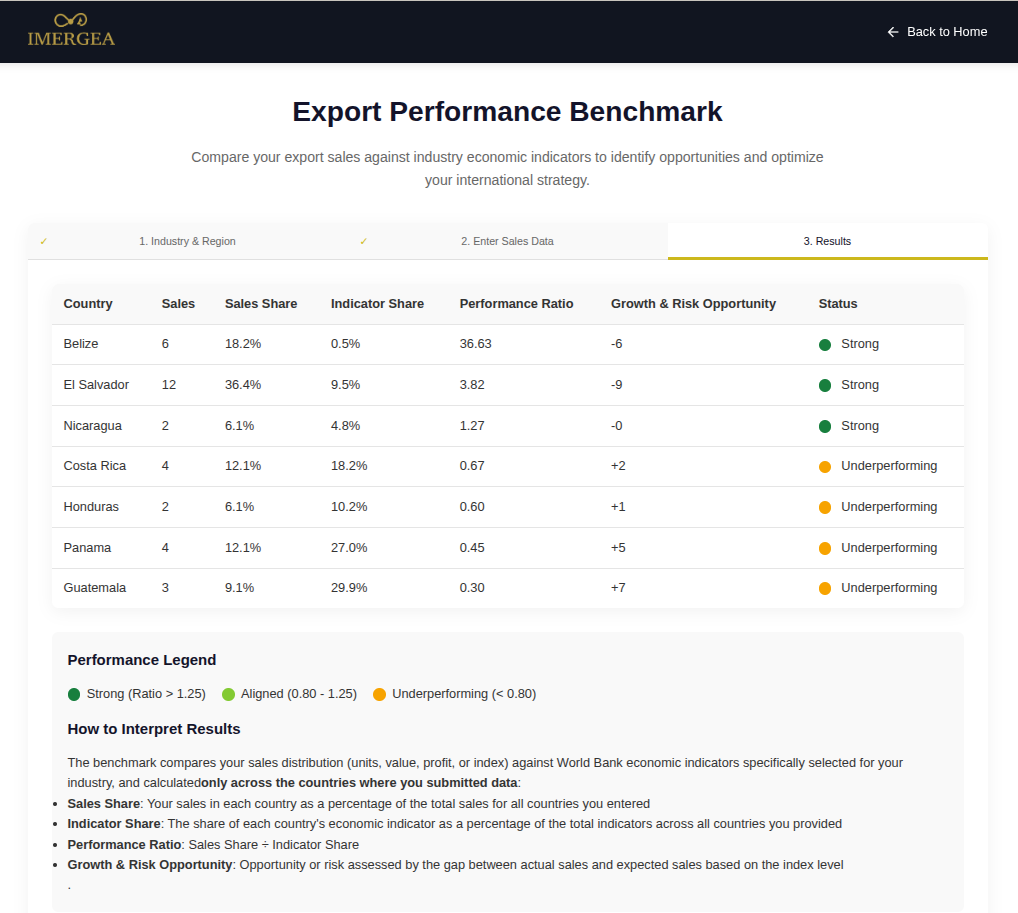Click the orange status dot next to Guatemala

pos(824,588)
